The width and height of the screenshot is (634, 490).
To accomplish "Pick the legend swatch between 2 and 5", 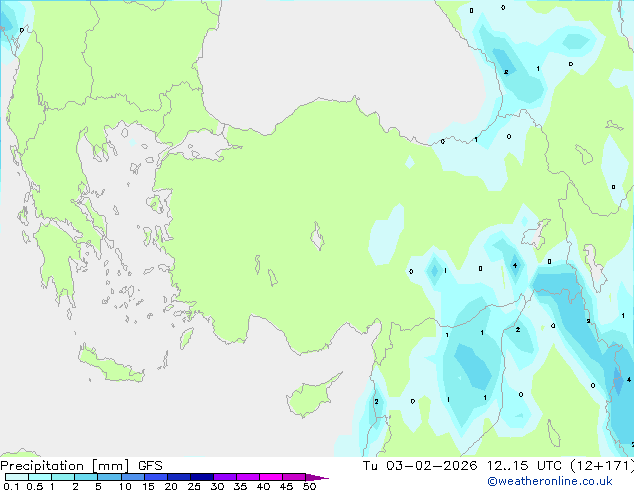I will click(86, 477).
